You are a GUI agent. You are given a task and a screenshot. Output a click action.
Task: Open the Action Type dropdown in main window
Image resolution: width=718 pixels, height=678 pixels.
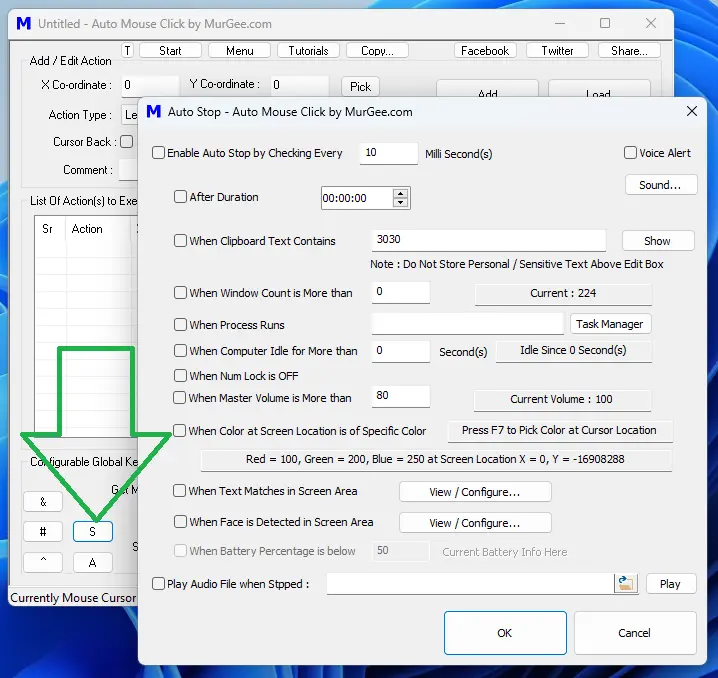click(x=130, y=115)
